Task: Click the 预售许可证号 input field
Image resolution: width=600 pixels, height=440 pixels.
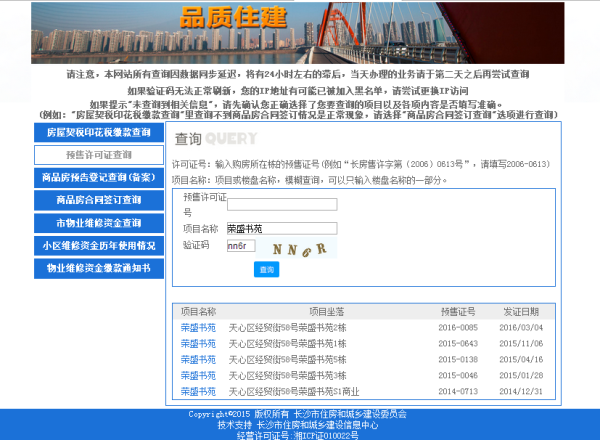Action: pos(281,205)
